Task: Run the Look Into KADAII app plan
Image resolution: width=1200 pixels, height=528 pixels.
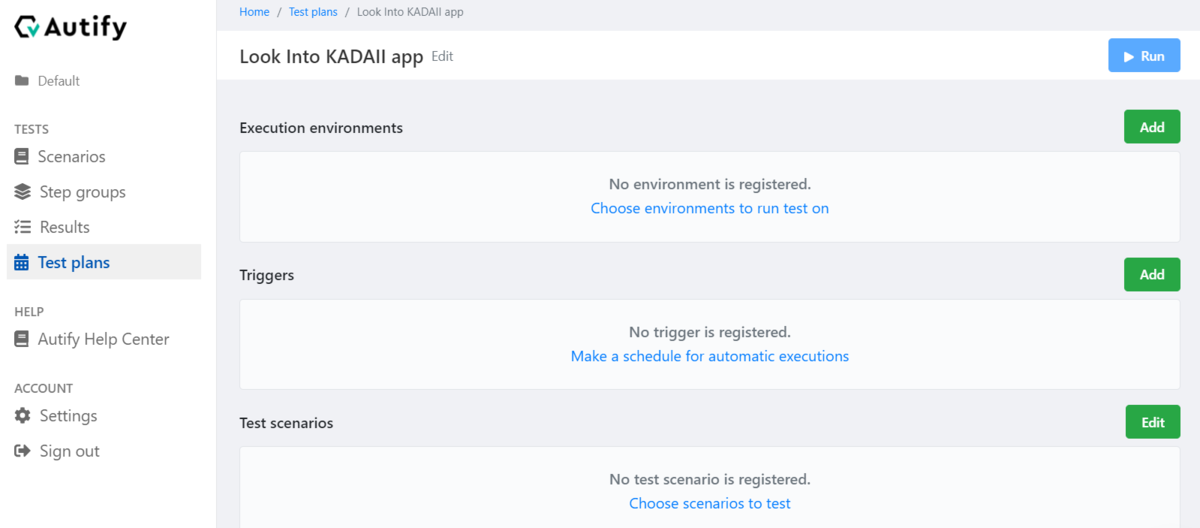Action: (1144, 56)
